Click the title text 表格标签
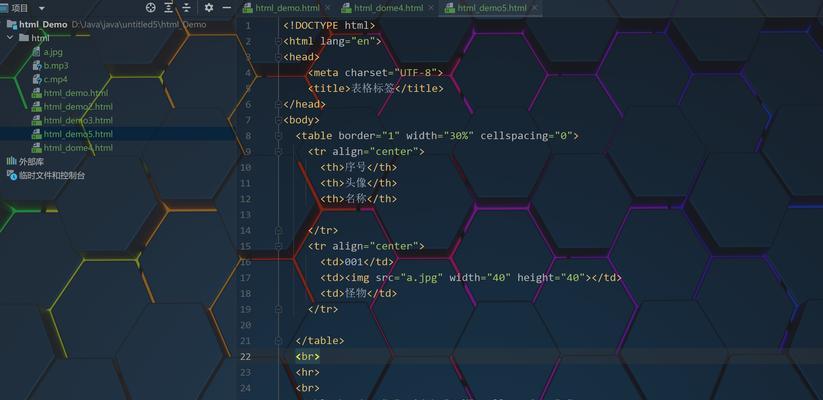This screenshot has width=823, height=400. [373, 88]
